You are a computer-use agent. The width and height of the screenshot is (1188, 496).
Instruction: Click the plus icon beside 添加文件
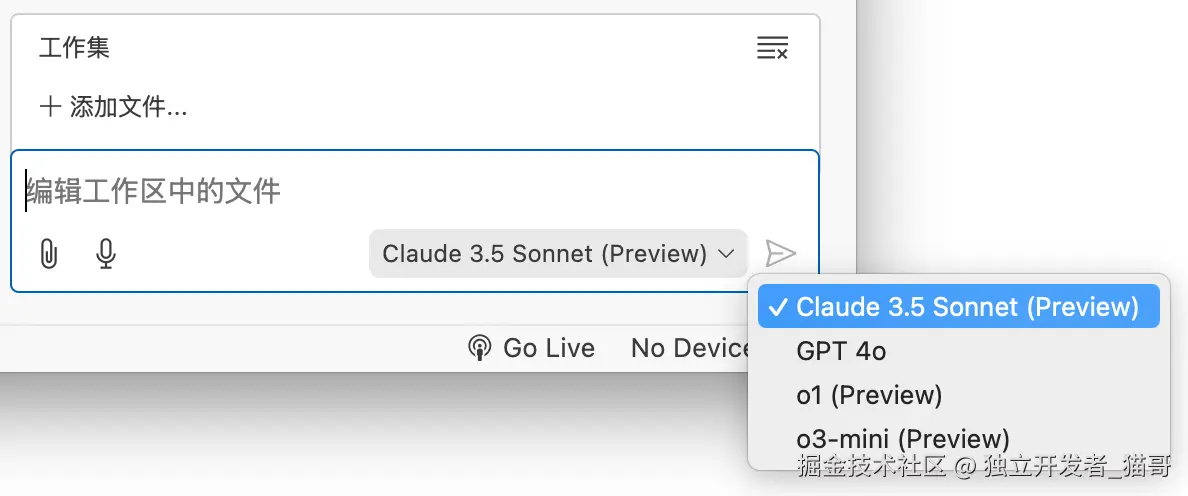point(50,106)
